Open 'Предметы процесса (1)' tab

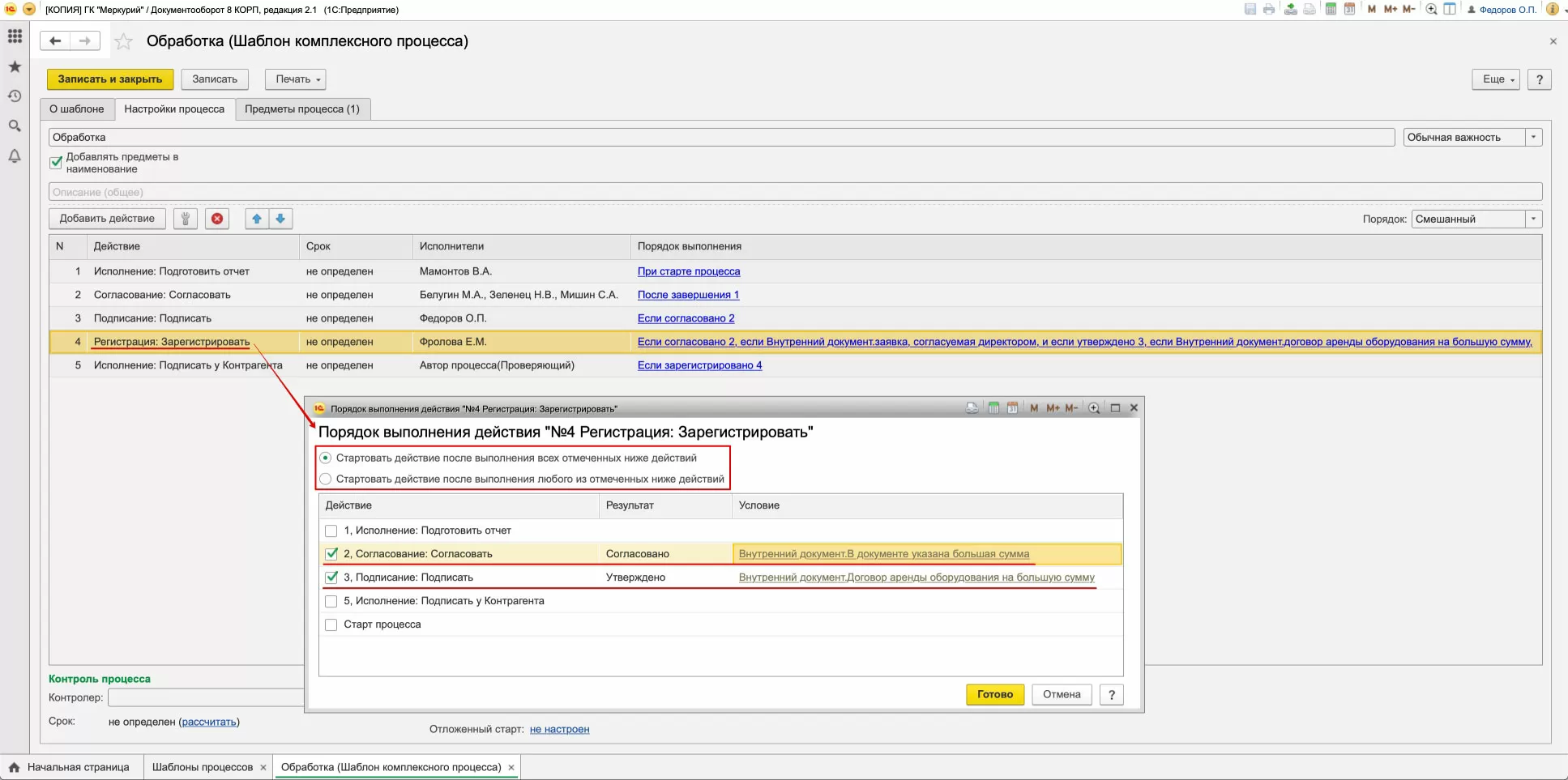(x=302, y=109)
